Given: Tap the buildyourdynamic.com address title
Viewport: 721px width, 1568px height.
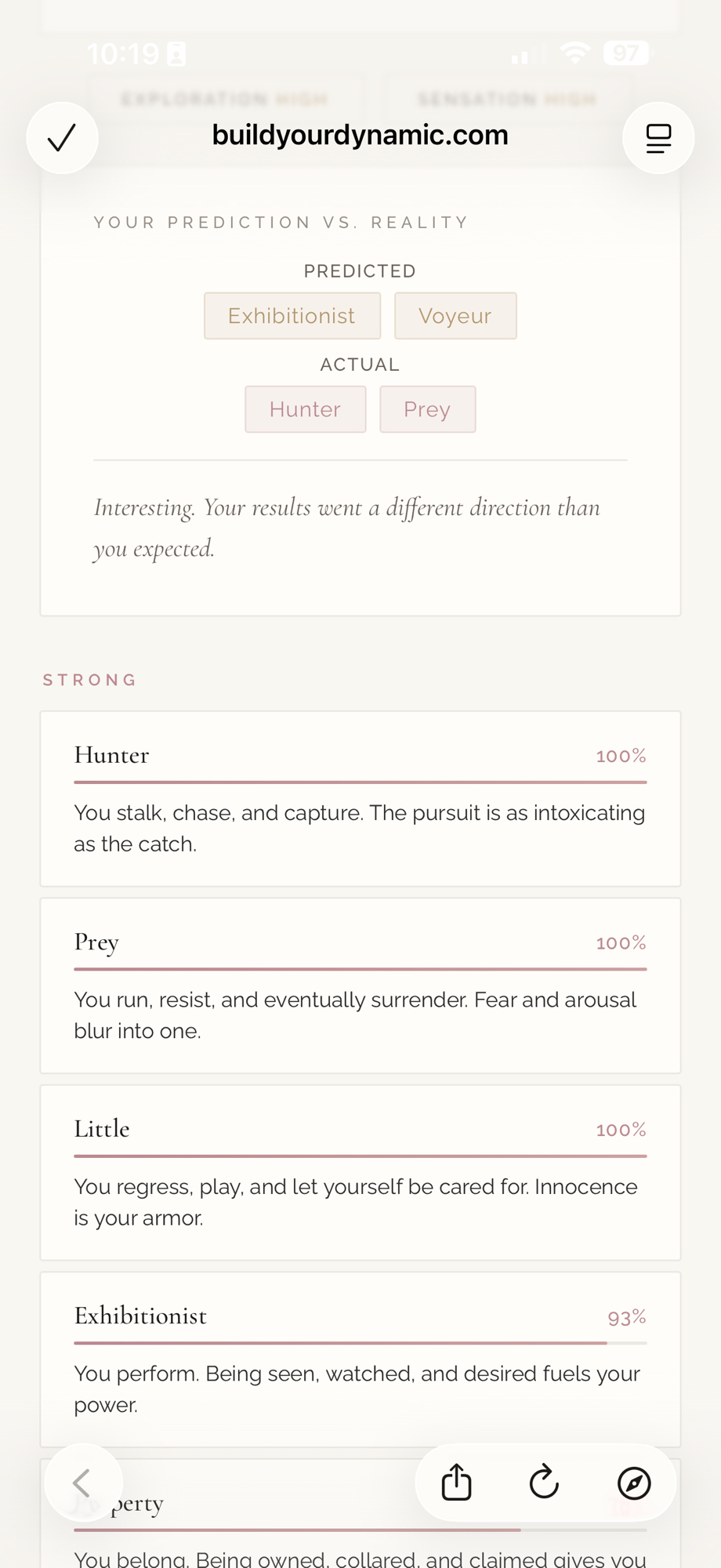Looking at the screenshot, I should coord(360,135).
